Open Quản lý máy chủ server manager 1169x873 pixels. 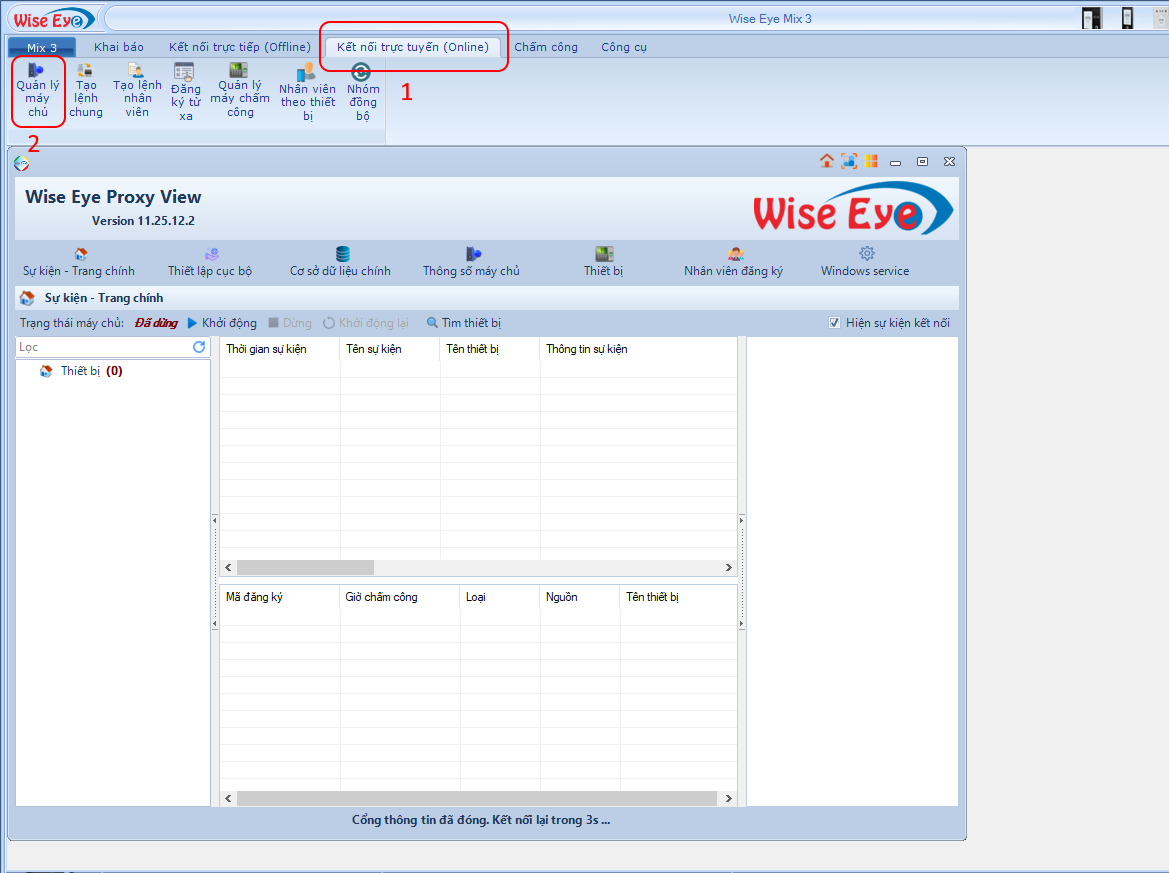(38, 91)
